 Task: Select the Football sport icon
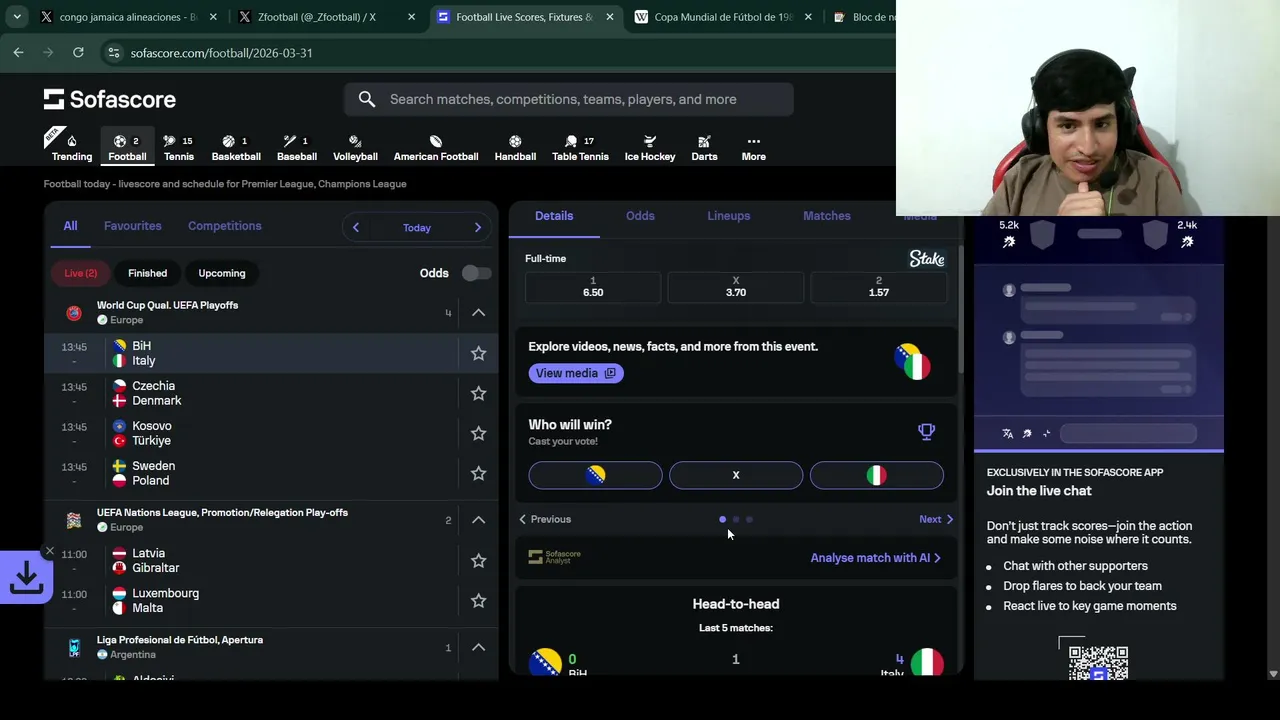point(127,148)
